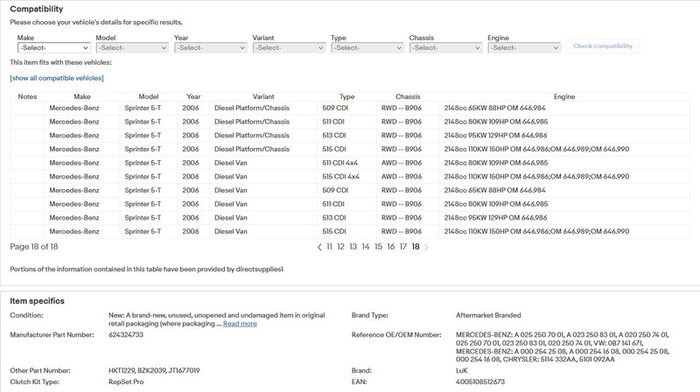Image resolution: width=700 pixels, height=392 pixels.
Task: Click the Type column header in table
Action: [347, 96]
